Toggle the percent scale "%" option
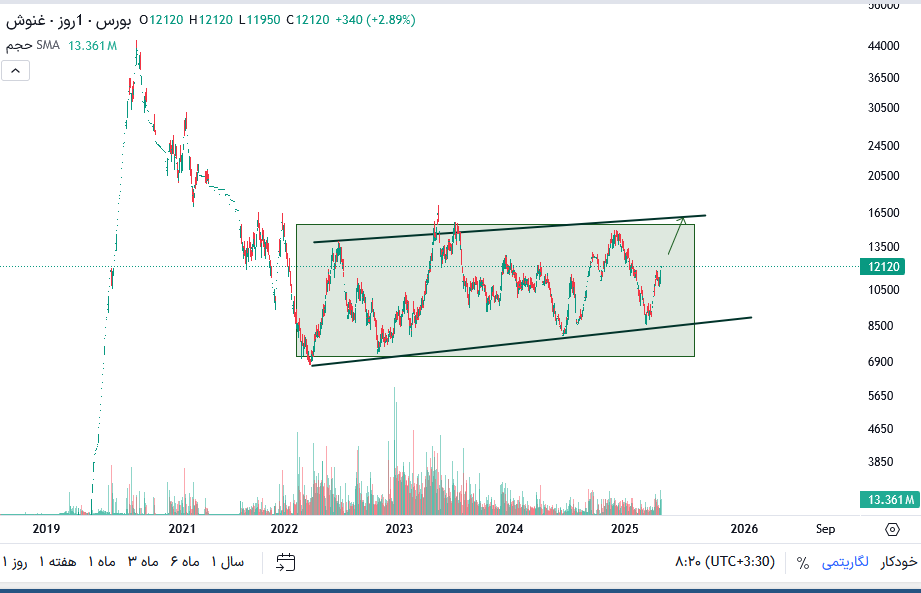The width and height of the screenshot is (921, 593). [802, 562]
